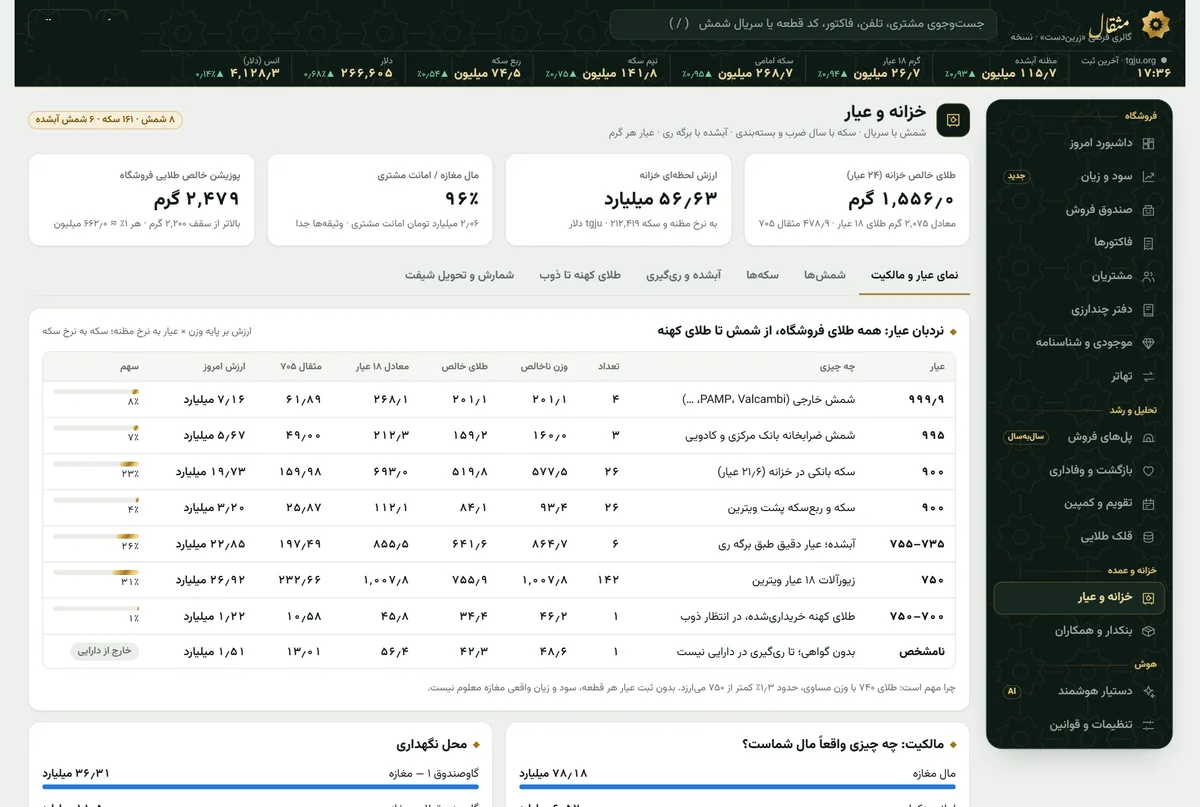Image resolution: width=1200 pixels, height=807 pixels.
Task: Open تقویم و کمپین calendar icon
Action: point(1148,504)
